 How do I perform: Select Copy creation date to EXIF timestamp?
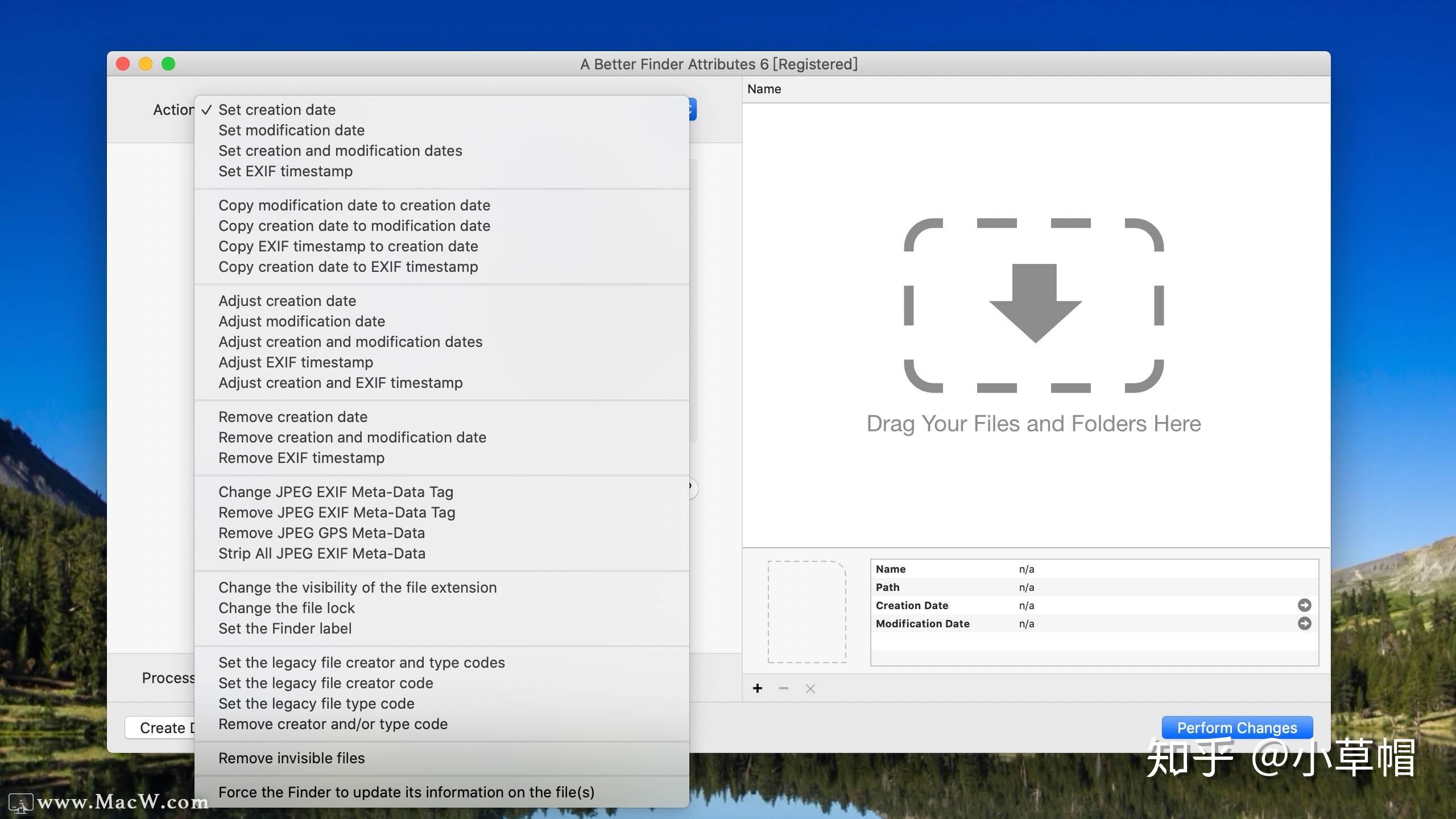click(x=441, y=267)
